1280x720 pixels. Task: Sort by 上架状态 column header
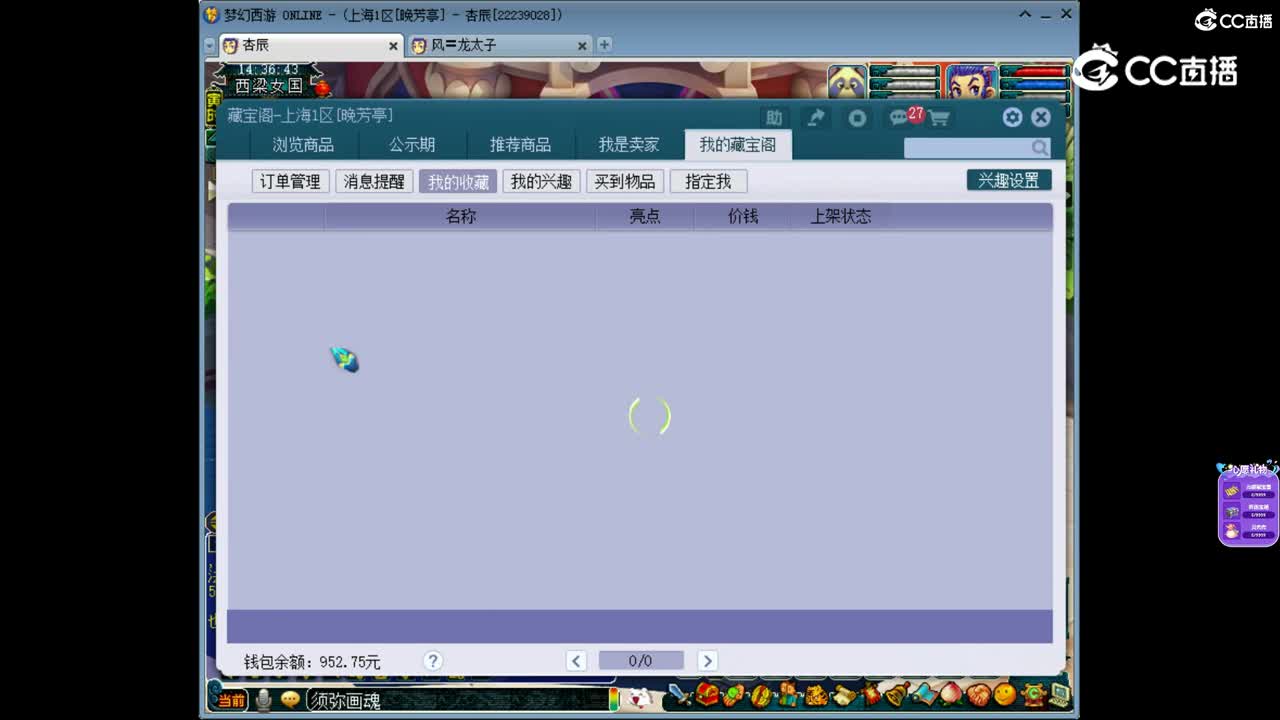840,216
